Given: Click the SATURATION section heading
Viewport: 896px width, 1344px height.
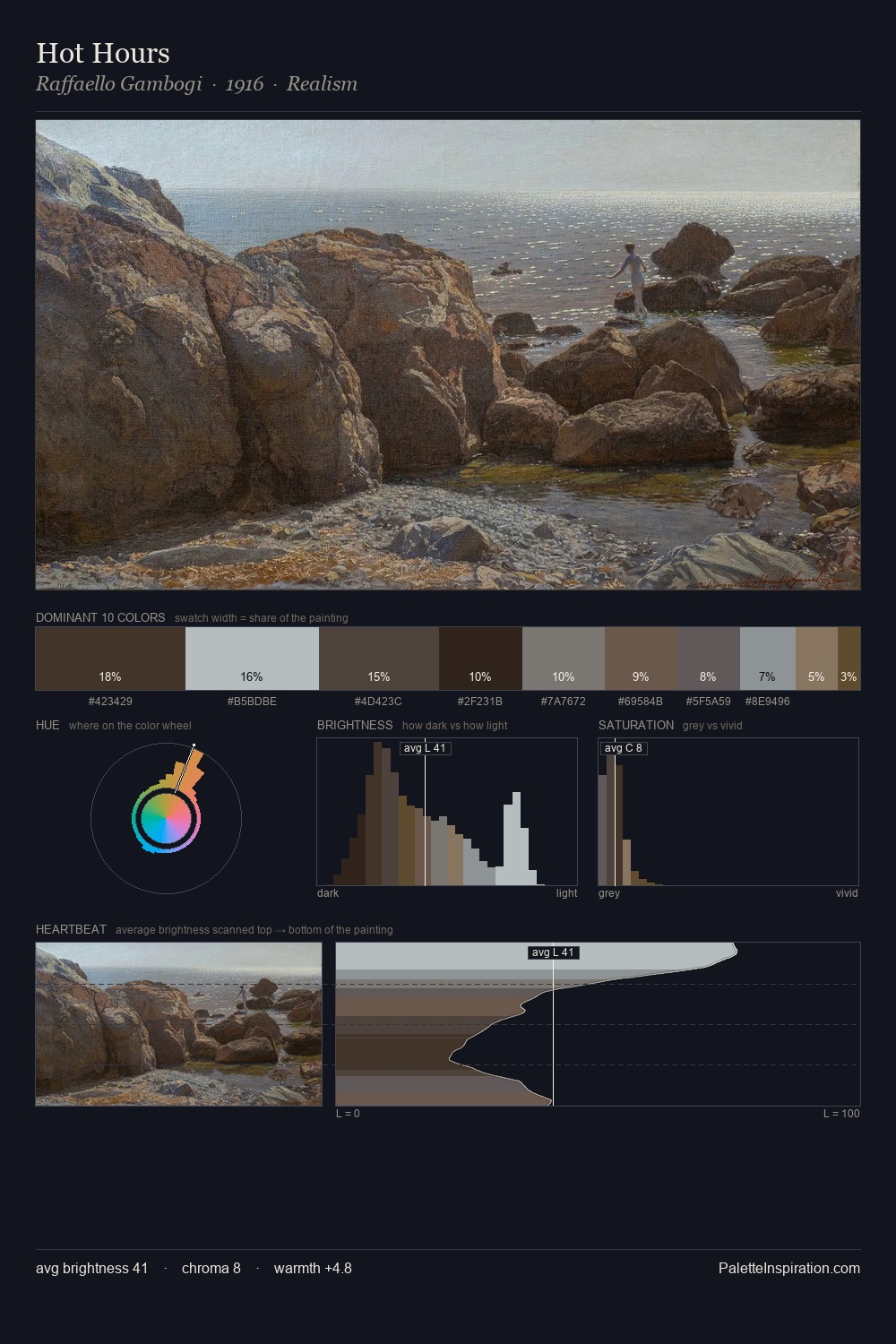Looking at the screenshot, I should click(636, 726).
